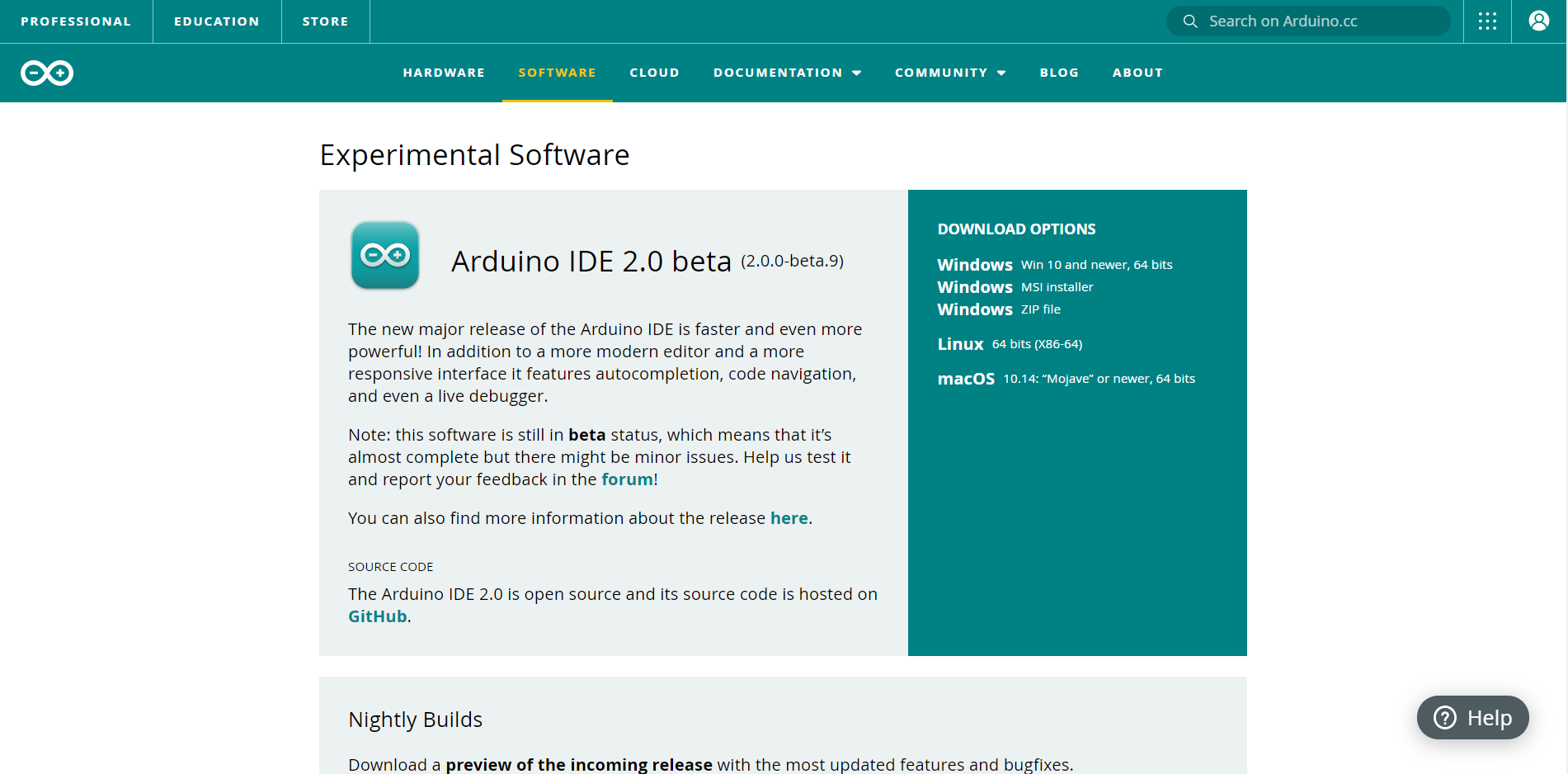Download Windows ZIP file
Image resolution: width=1568 pixels, height=774 pixels.
[x=999, y=309]
